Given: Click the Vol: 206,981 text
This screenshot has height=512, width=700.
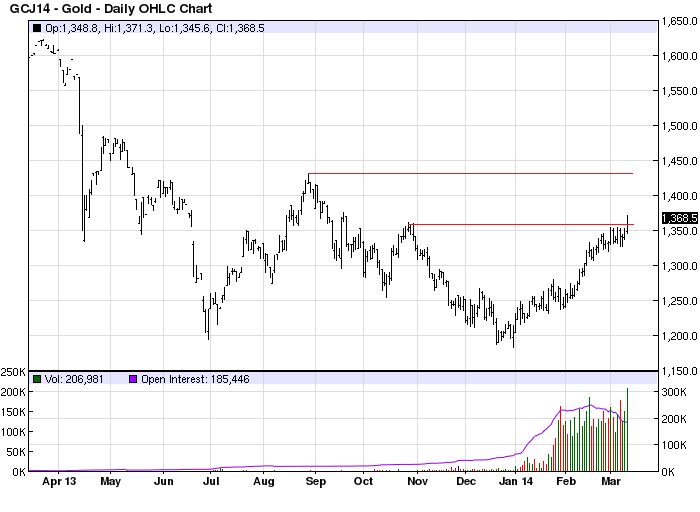Looking at the screenshot, I should pos(74,379).
